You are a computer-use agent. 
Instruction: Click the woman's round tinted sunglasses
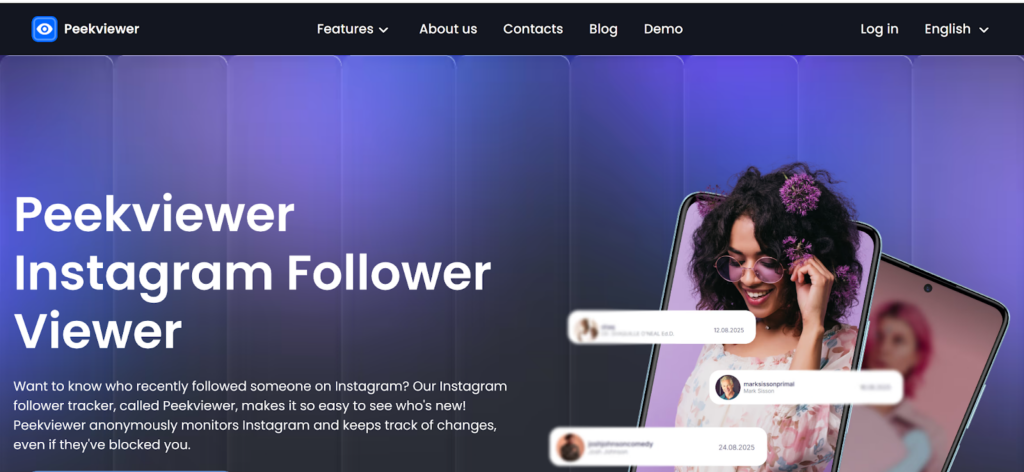pos(750,268)
